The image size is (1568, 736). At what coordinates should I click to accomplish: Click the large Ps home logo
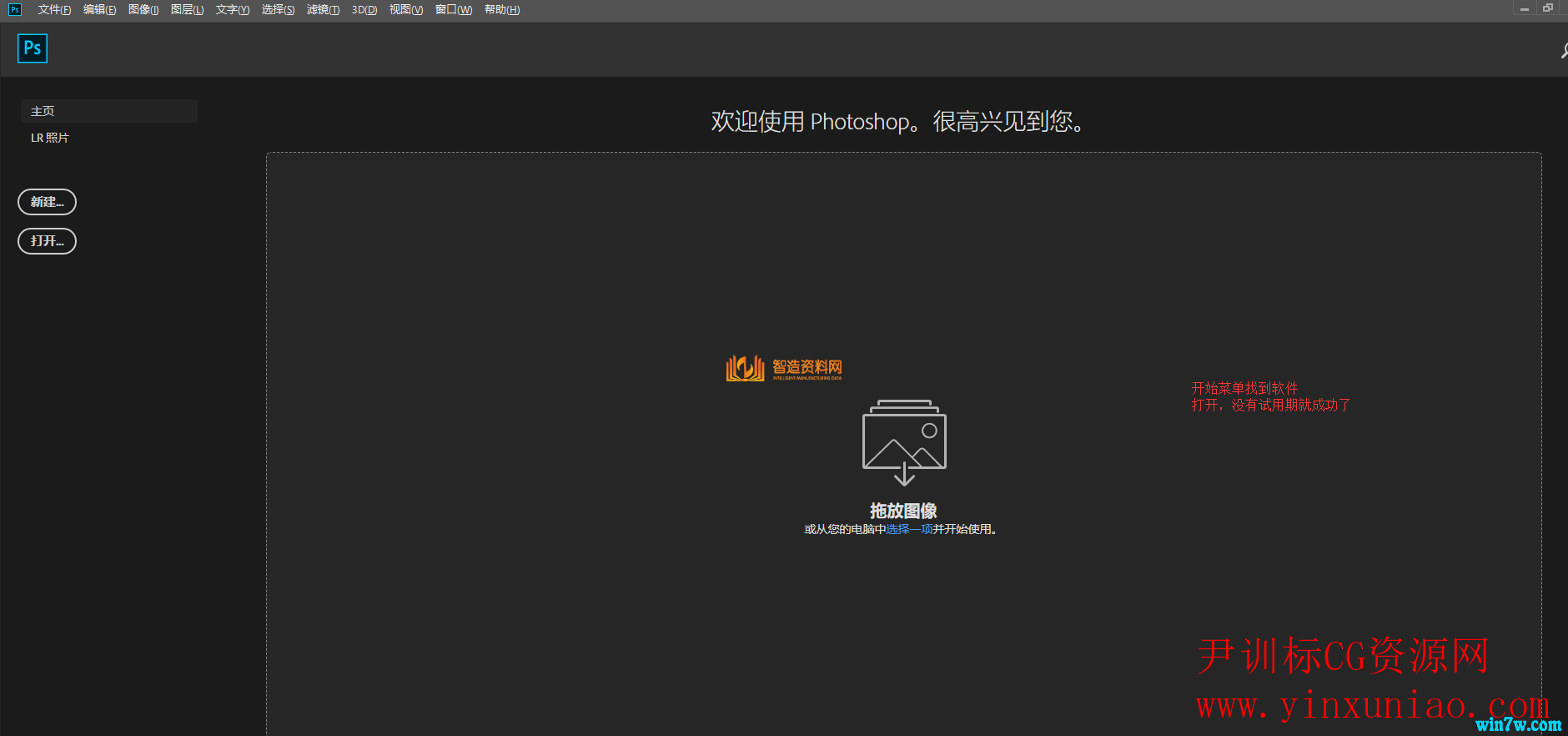tap(33, 48)
